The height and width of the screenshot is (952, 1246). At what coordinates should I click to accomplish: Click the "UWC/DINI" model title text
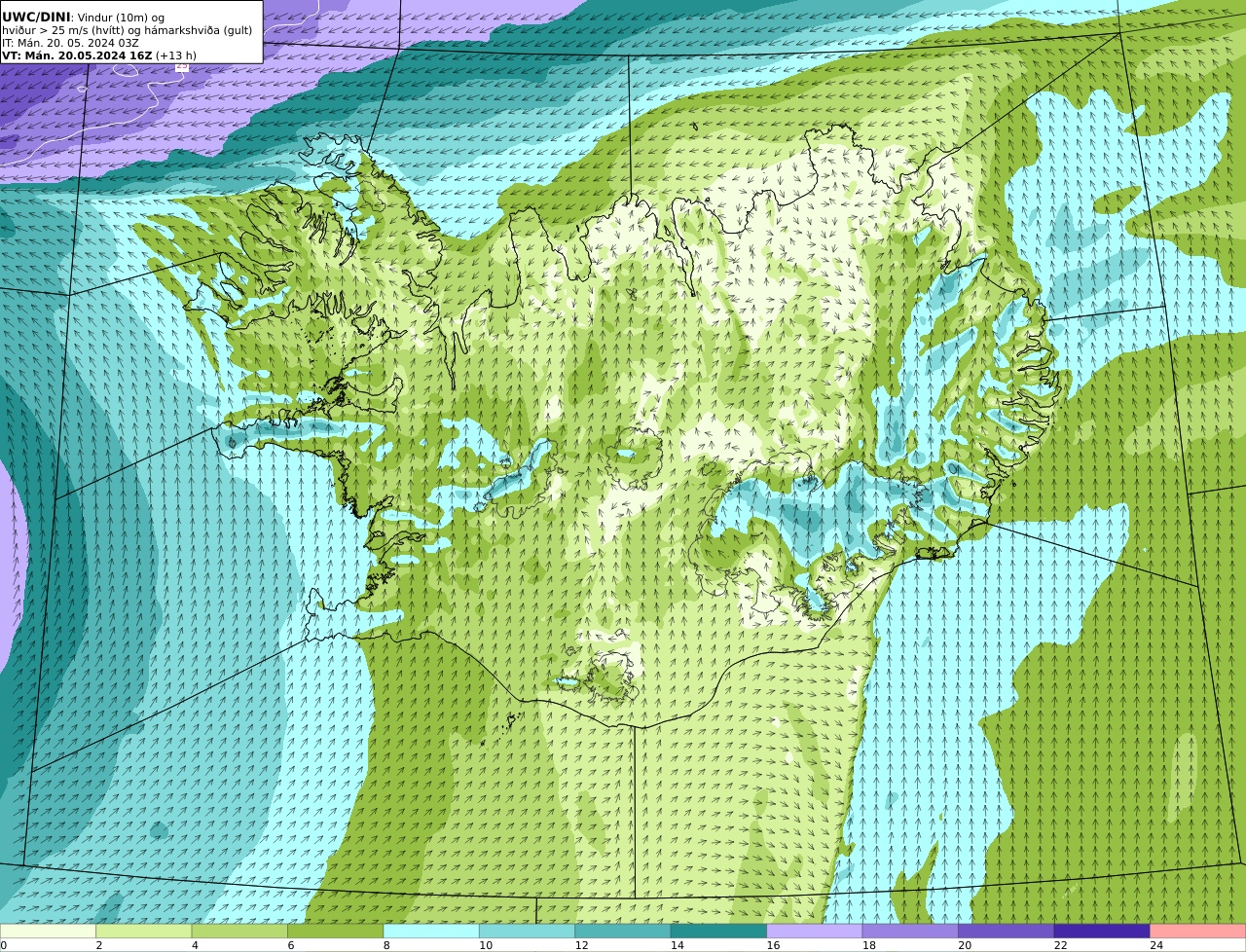pyautogui.click(x=36, y=17)
